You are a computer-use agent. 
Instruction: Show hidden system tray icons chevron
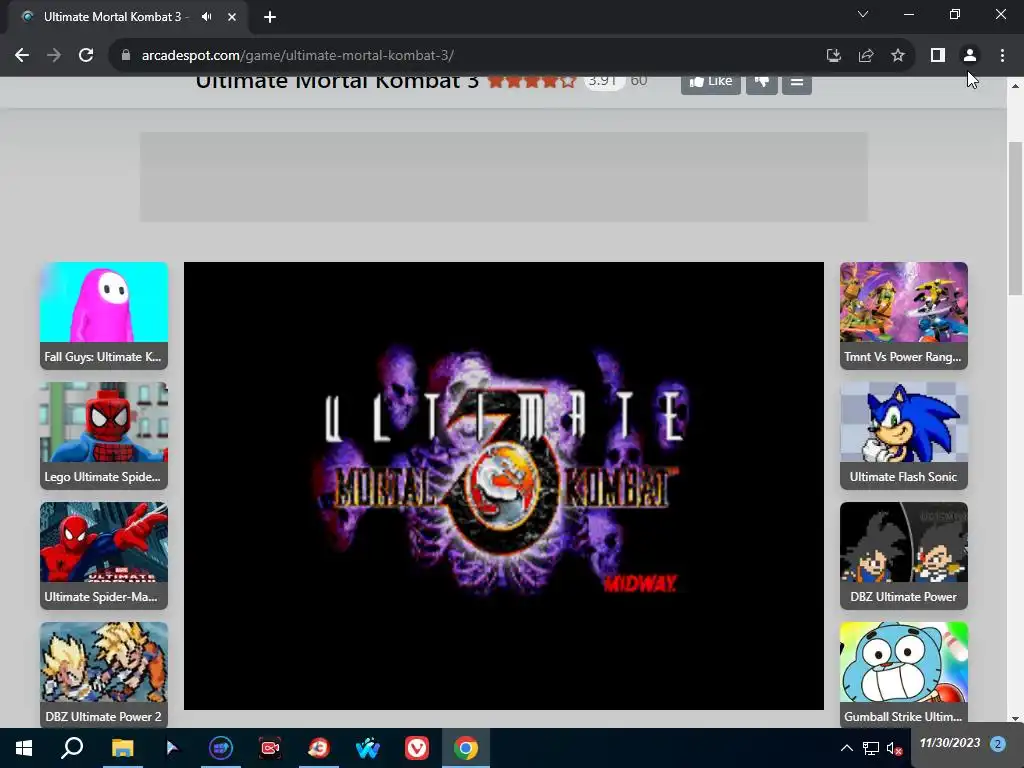(x=846, y=748)
